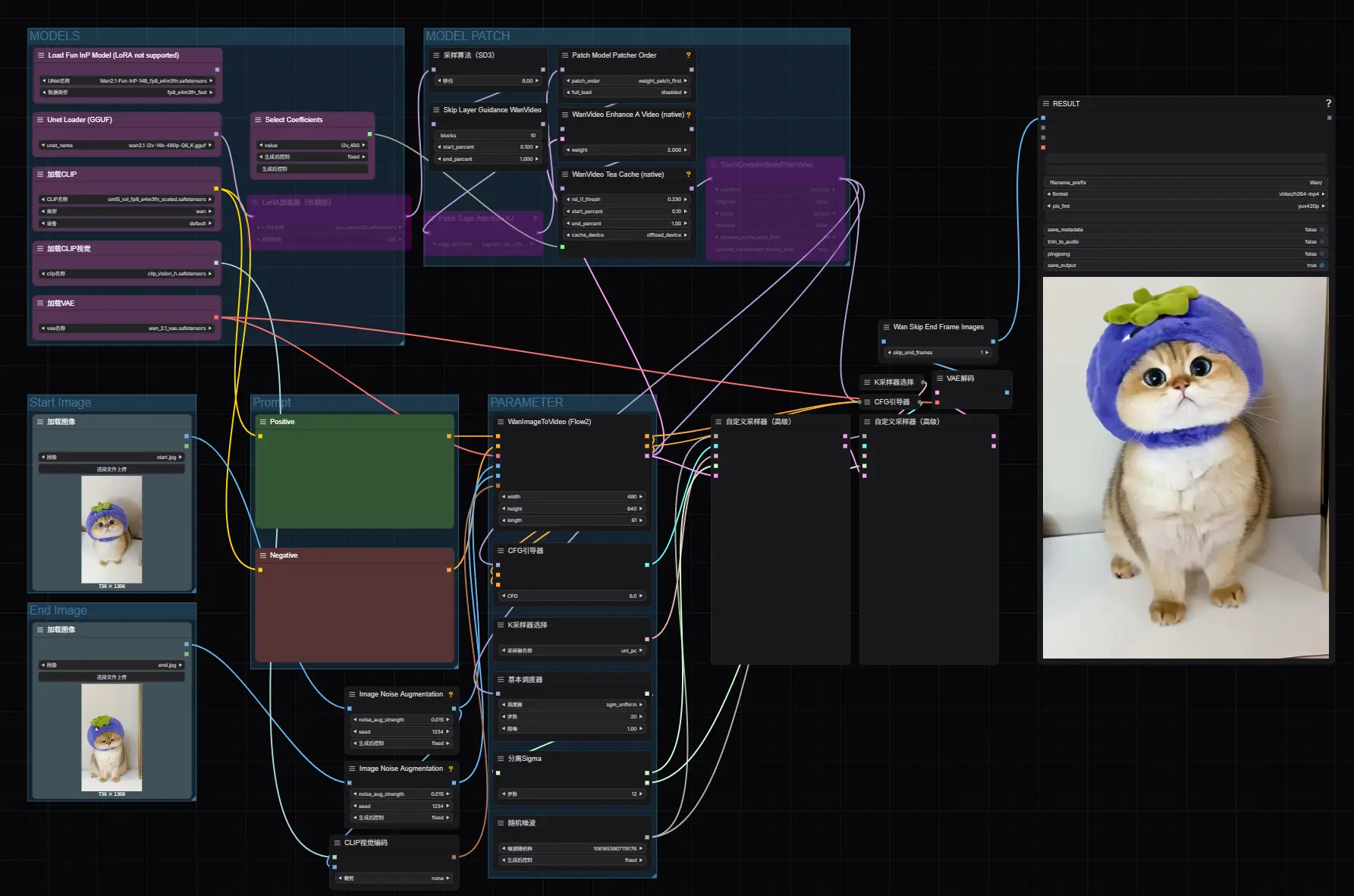Click the Positive prompt text area
The width and height of the screenshot is (1354, 896).
[x=355, y=479]
